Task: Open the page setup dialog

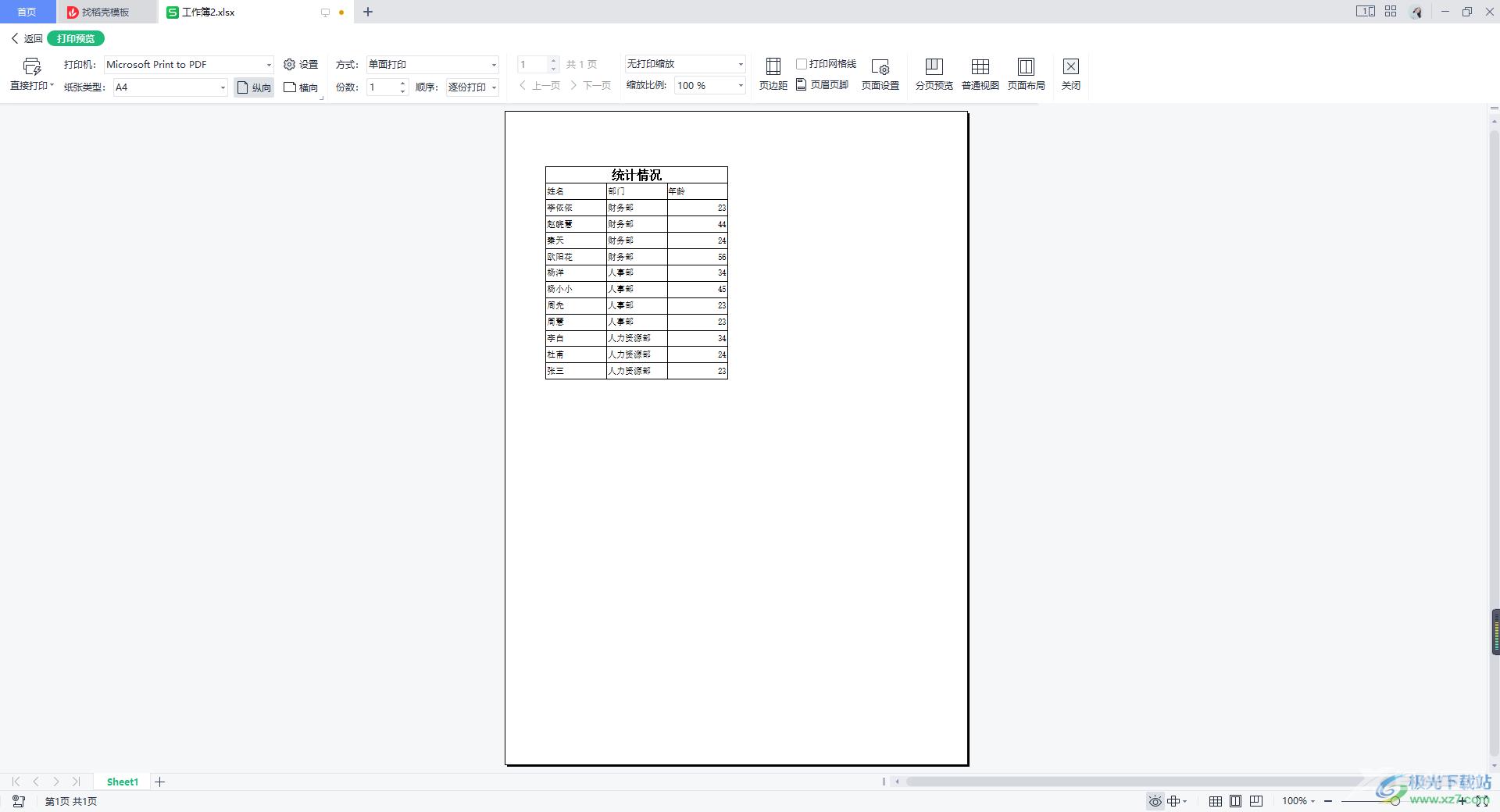Action: tap(880, 74)
